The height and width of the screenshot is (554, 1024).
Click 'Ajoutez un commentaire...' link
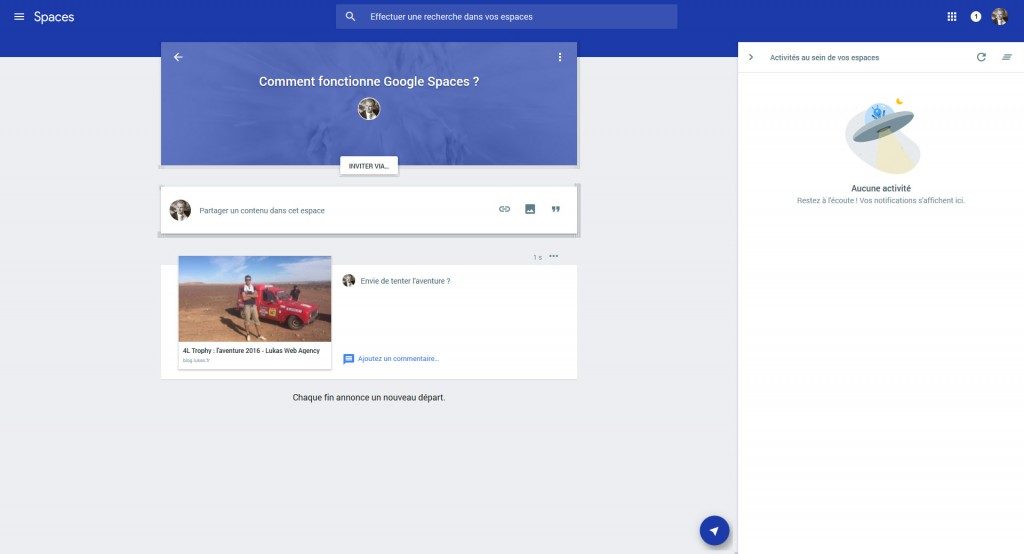[398, 359]
